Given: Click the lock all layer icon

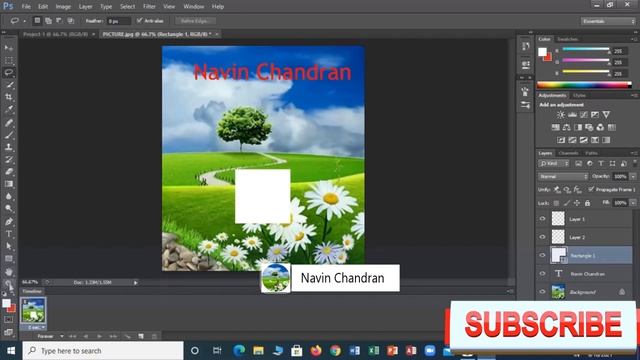Looking at the screenshot, I should [x=587, y=203].
